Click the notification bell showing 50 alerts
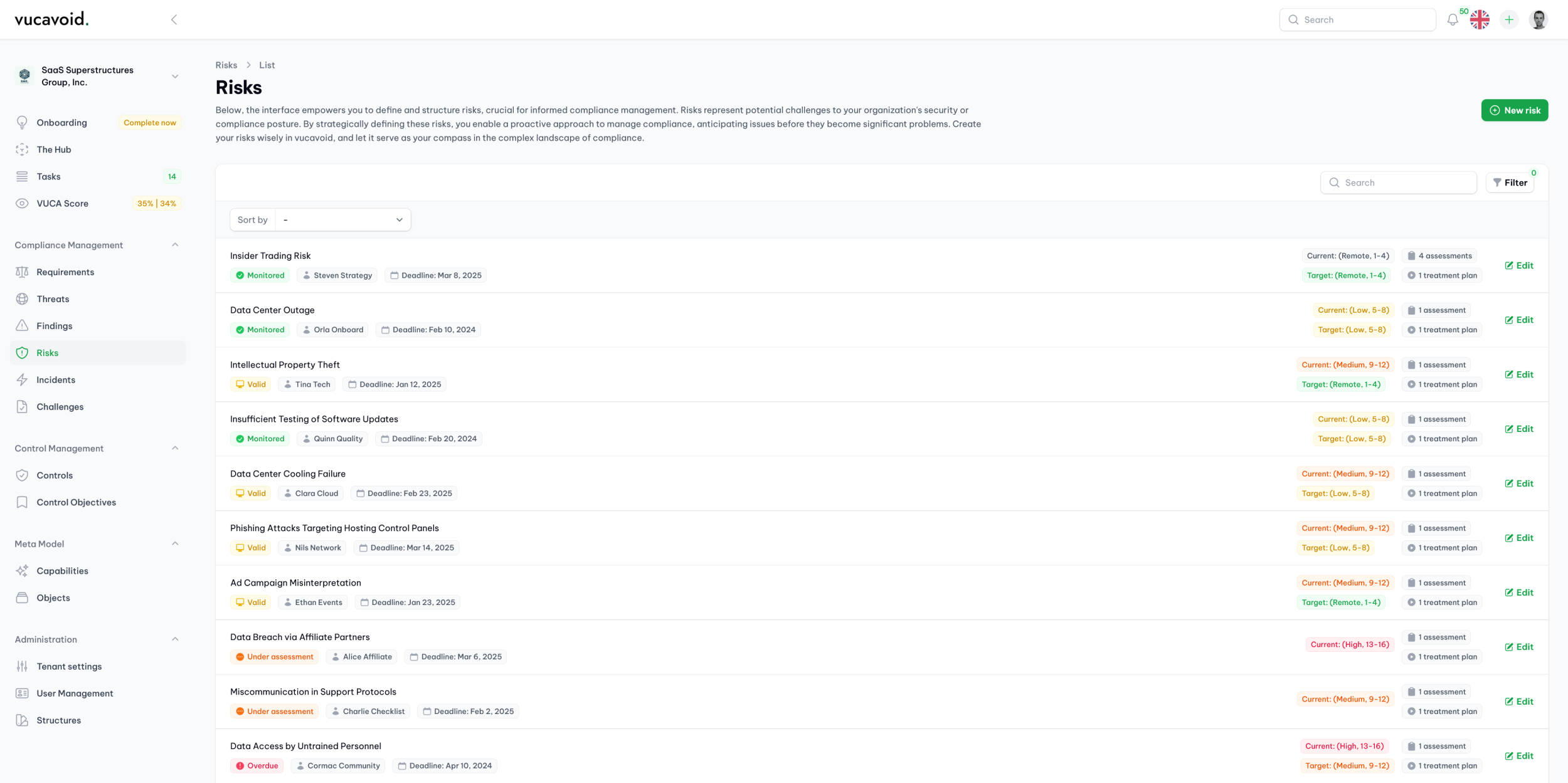 point(1451,19)
